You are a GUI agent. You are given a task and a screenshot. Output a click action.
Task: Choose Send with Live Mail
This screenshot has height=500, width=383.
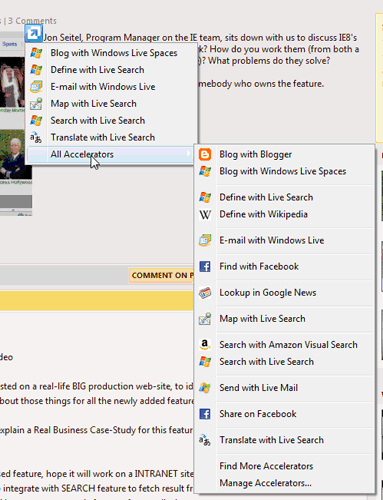(x=284, y=388)
